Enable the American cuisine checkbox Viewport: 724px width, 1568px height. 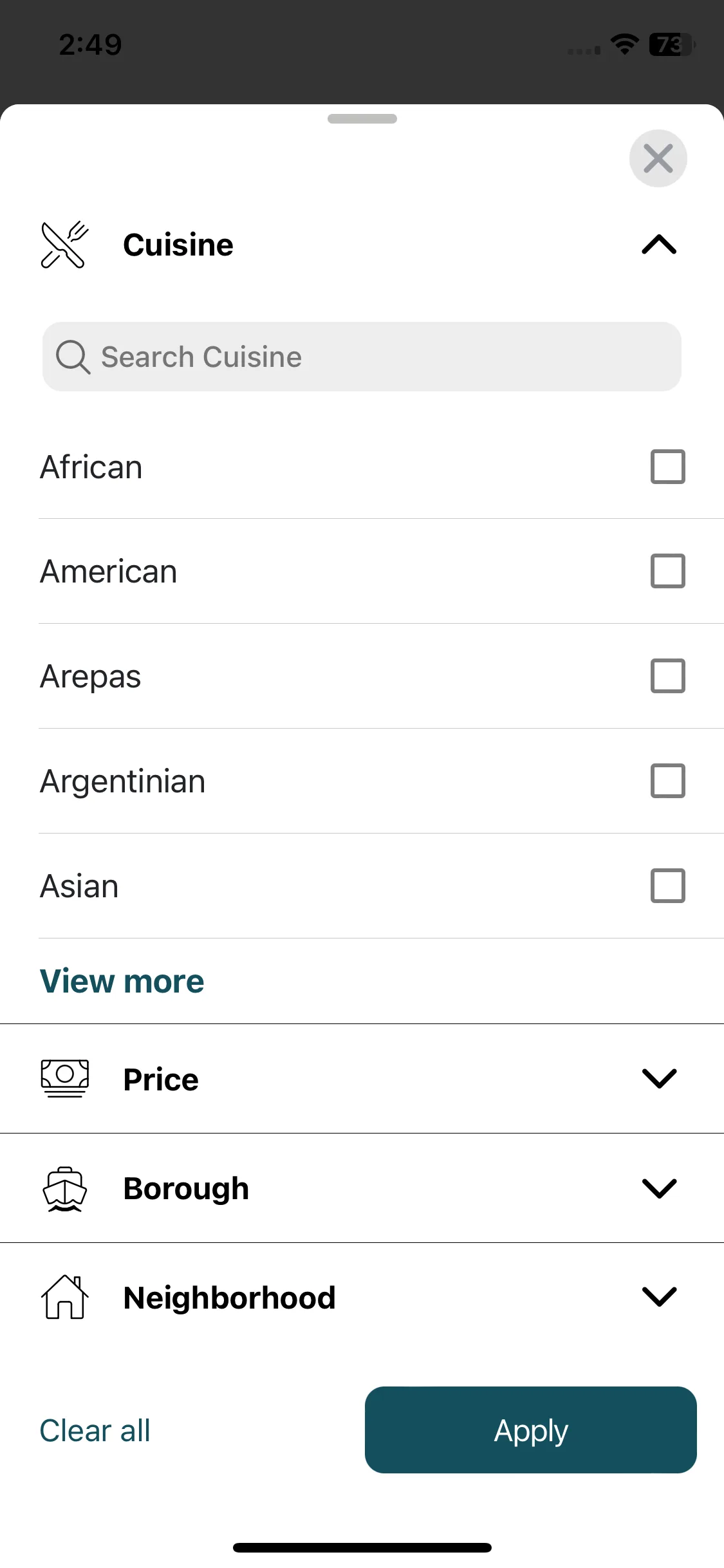click(667, 571)
